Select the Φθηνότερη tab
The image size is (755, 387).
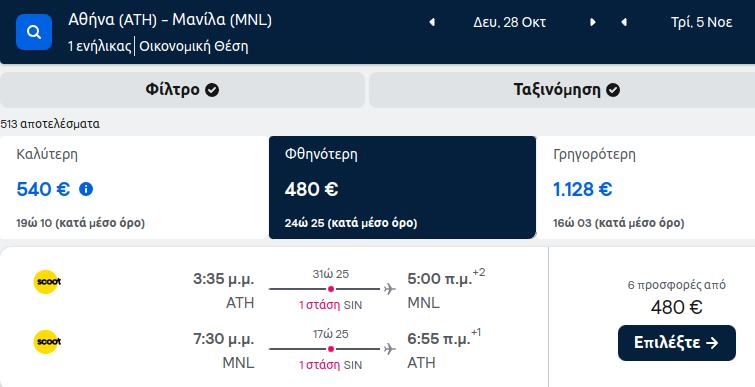click(x=402, y=187)
